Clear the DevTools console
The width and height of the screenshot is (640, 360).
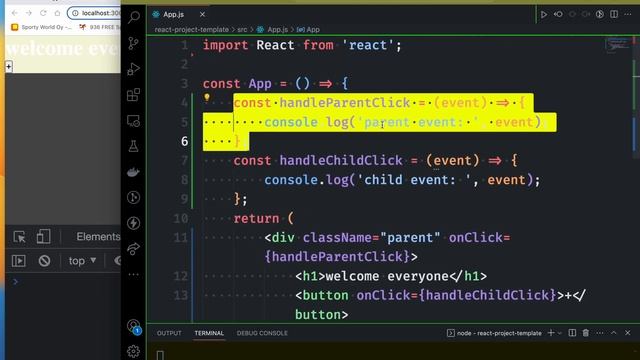44,261
